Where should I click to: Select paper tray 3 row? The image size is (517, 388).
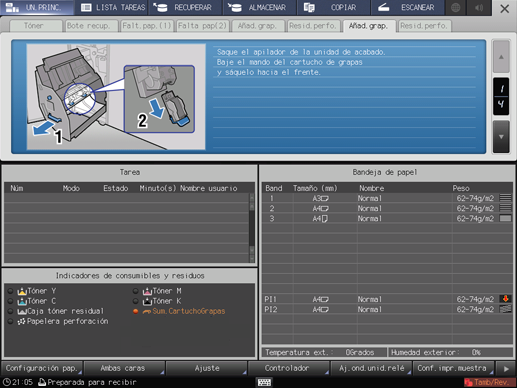(387, 219)
